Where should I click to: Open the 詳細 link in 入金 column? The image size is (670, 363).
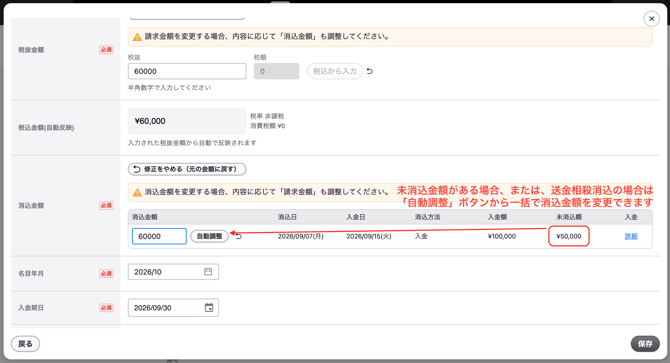pos(631,236)
